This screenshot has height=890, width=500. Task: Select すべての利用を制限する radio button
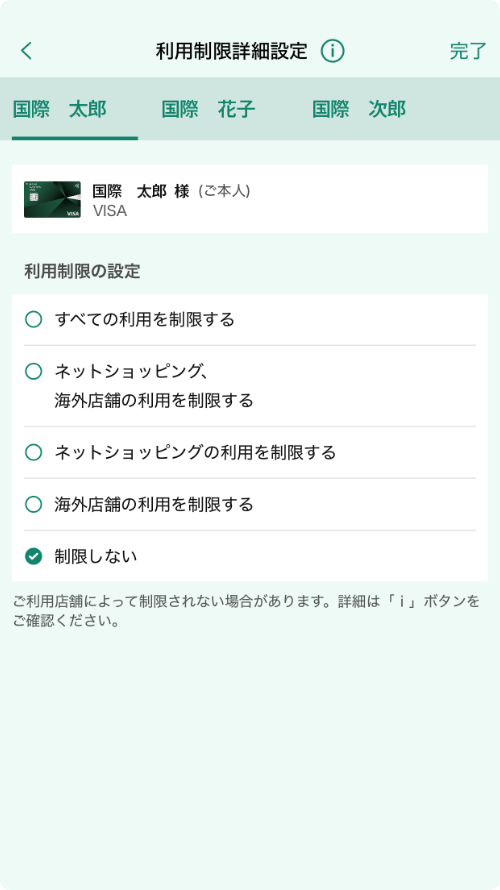click(33, 320)
